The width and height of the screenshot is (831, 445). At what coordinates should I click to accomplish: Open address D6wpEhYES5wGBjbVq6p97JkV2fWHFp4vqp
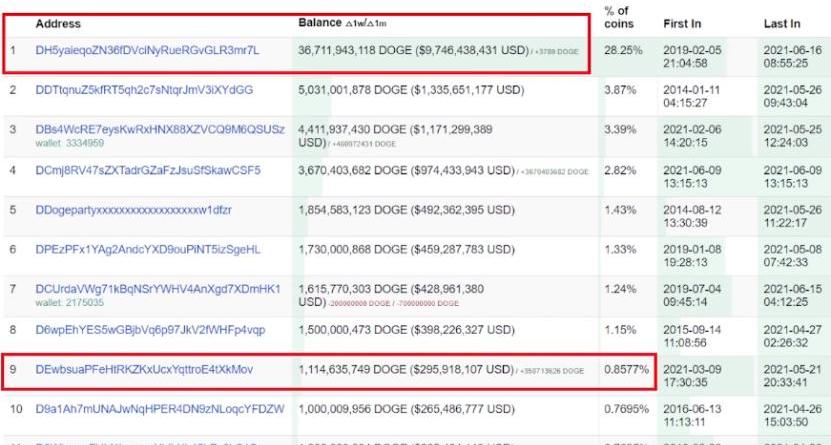(x=150, y=329)
